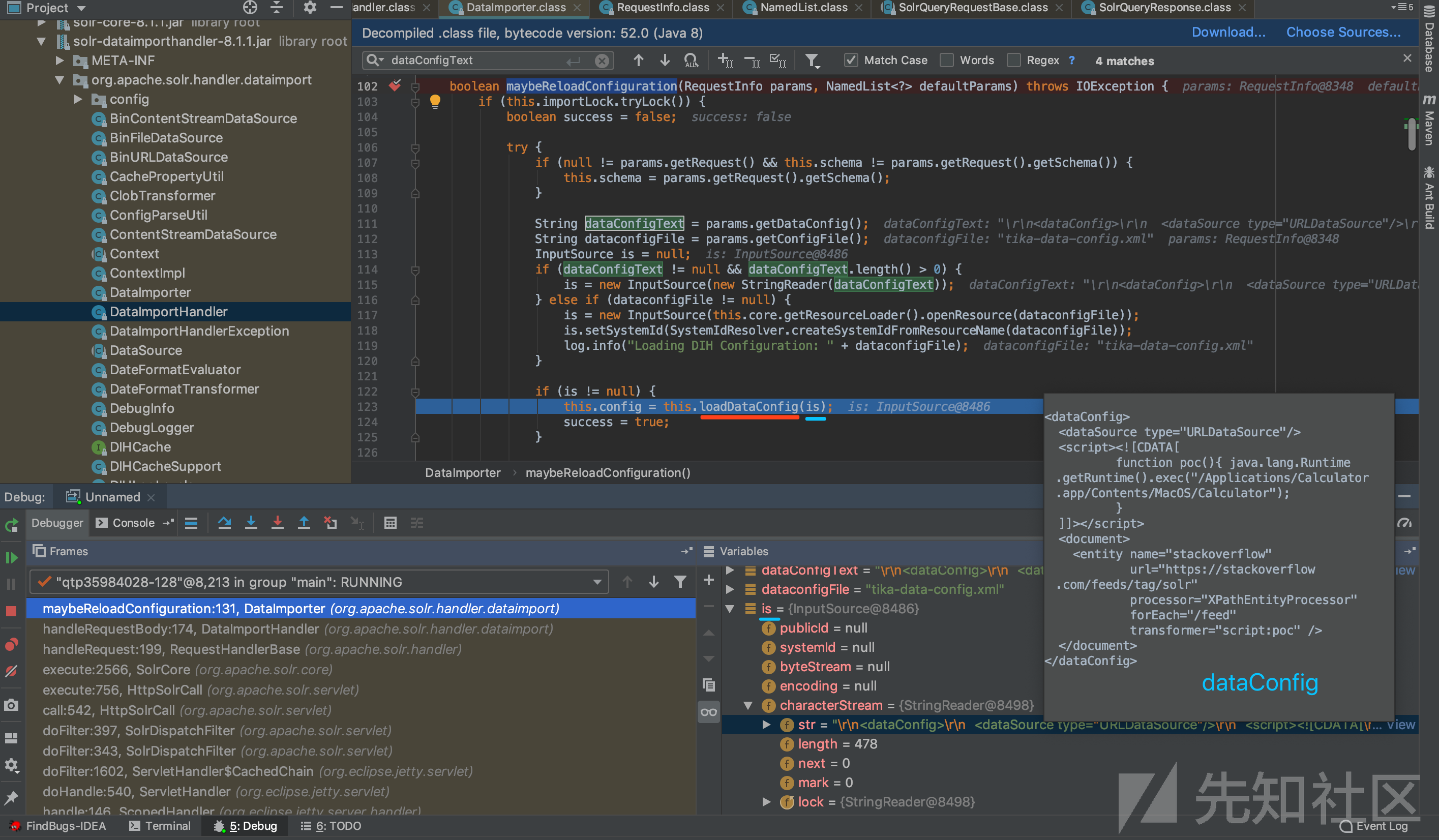
Task: Open Maven tool window on right sidebar
Action: point(1429,120)
